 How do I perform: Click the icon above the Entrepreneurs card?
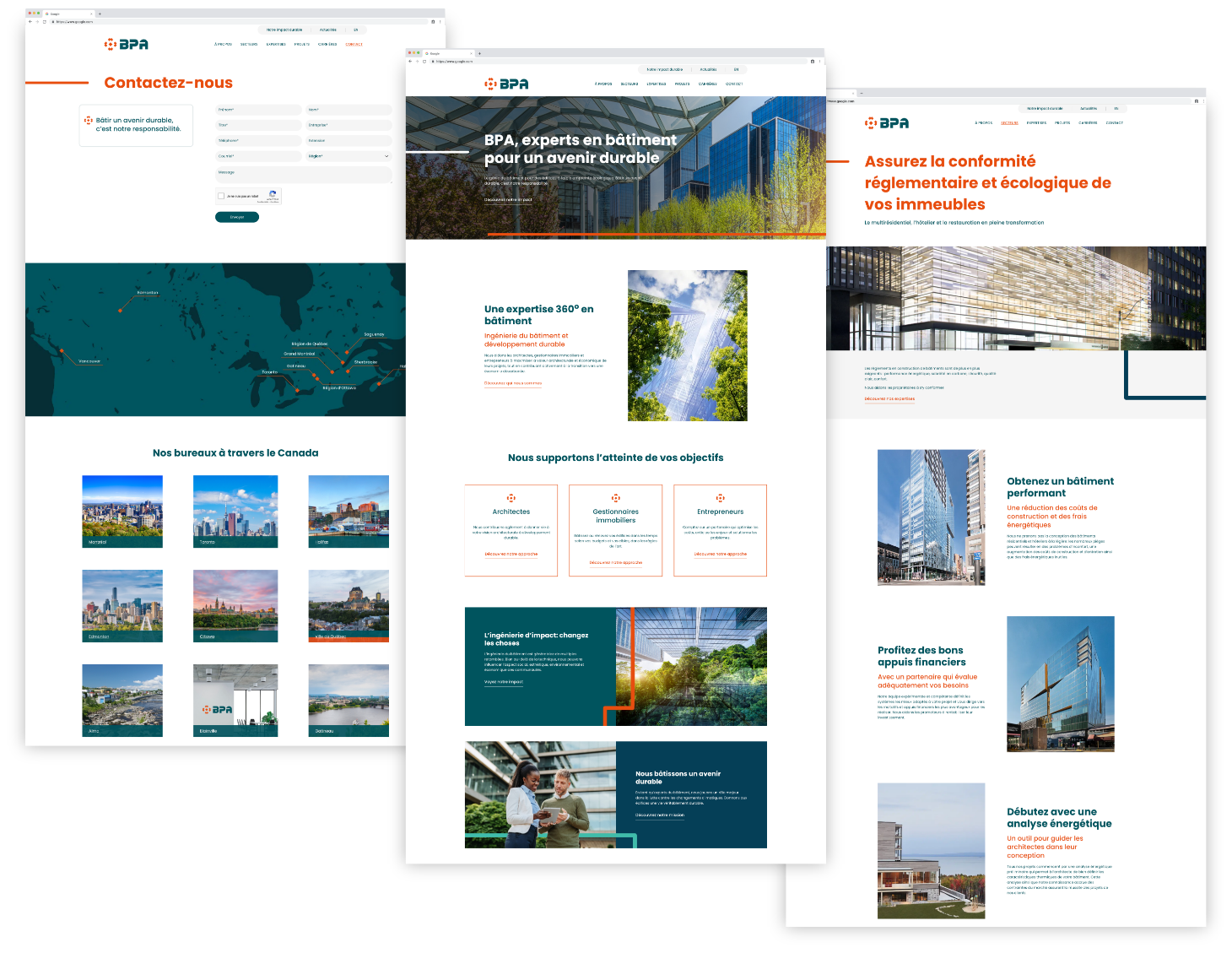tap(720, 498)
